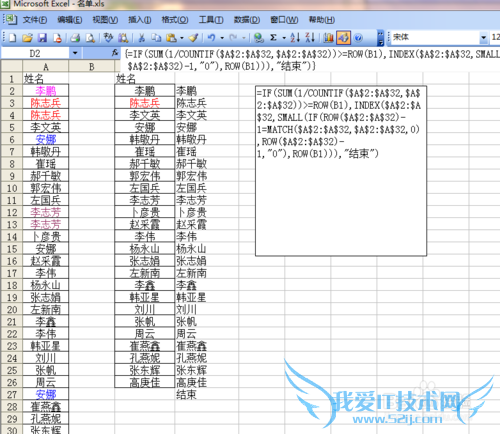Sort ascending with the A-Z icon
The width and height of the screenshot is (500, 434).
295,38
